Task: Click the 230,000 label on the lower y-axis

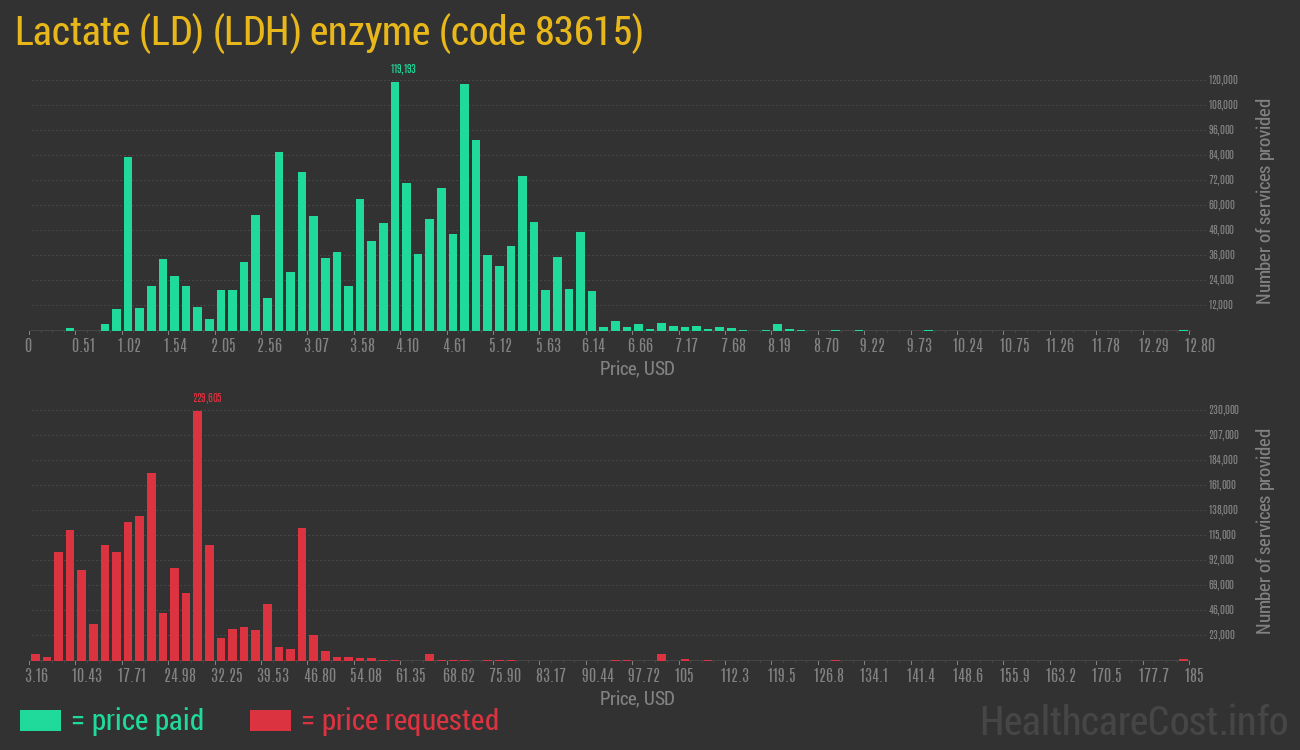Action: tap(1224, 410)
